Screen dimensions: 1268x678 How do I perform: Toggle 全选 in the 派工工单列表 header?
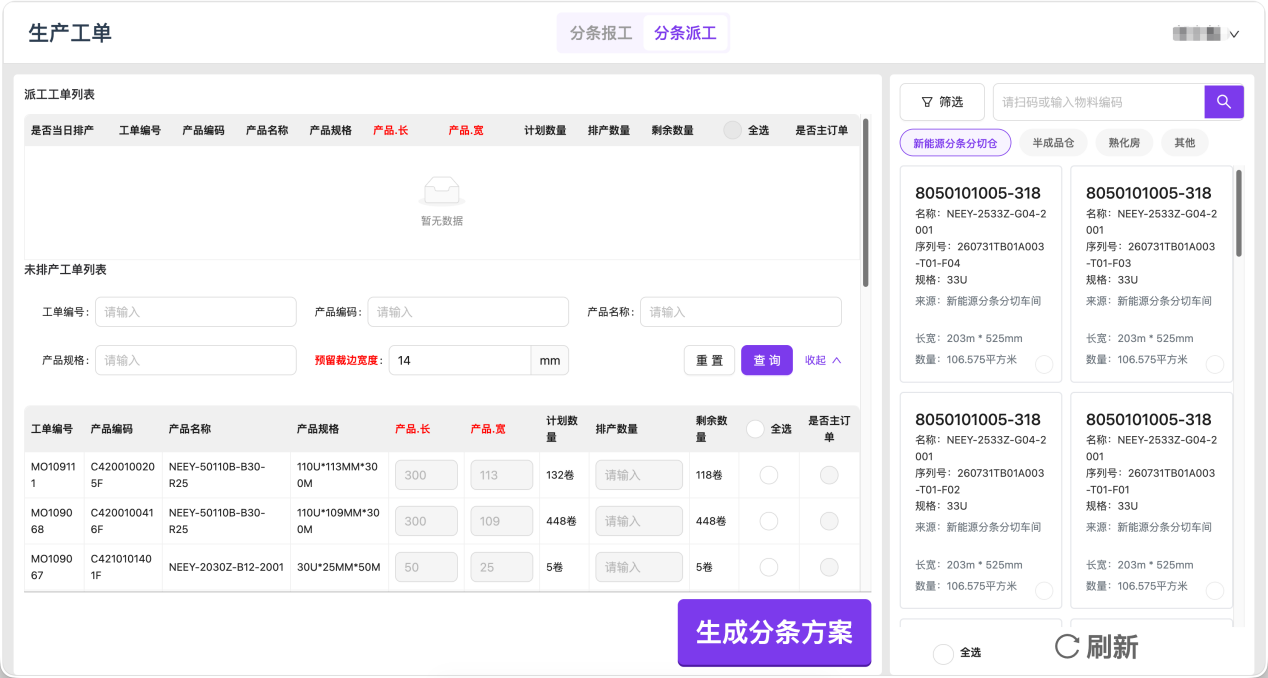coord(733,130)
